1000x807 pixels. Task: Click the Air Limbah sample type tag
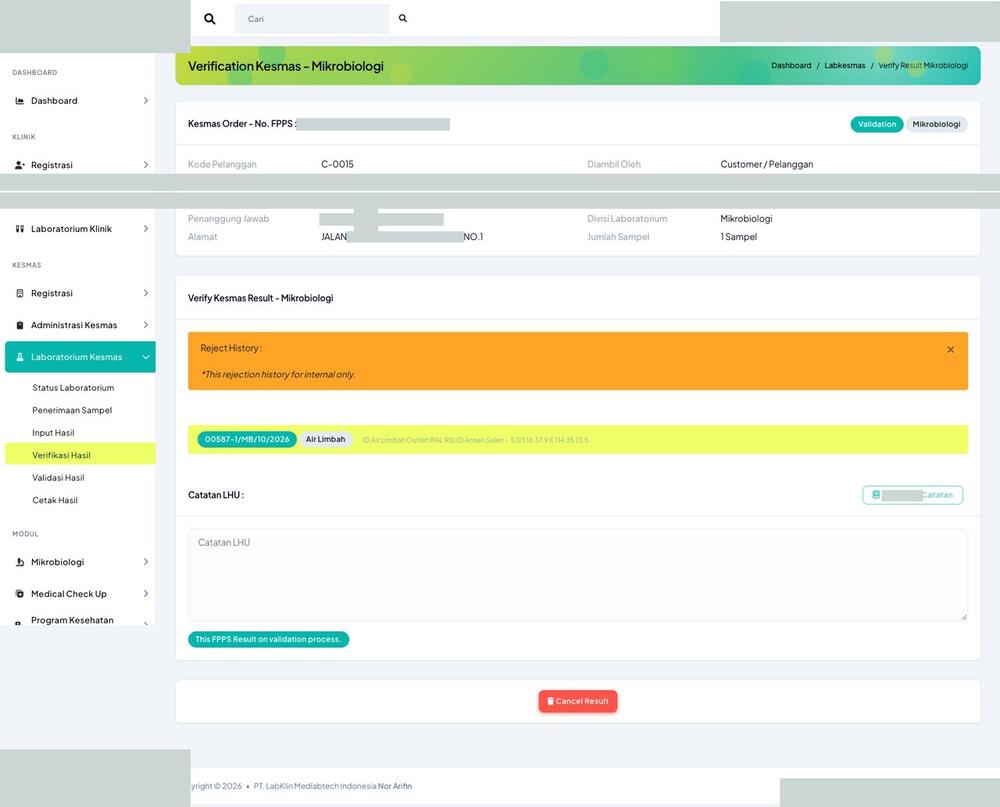point(325,440)
